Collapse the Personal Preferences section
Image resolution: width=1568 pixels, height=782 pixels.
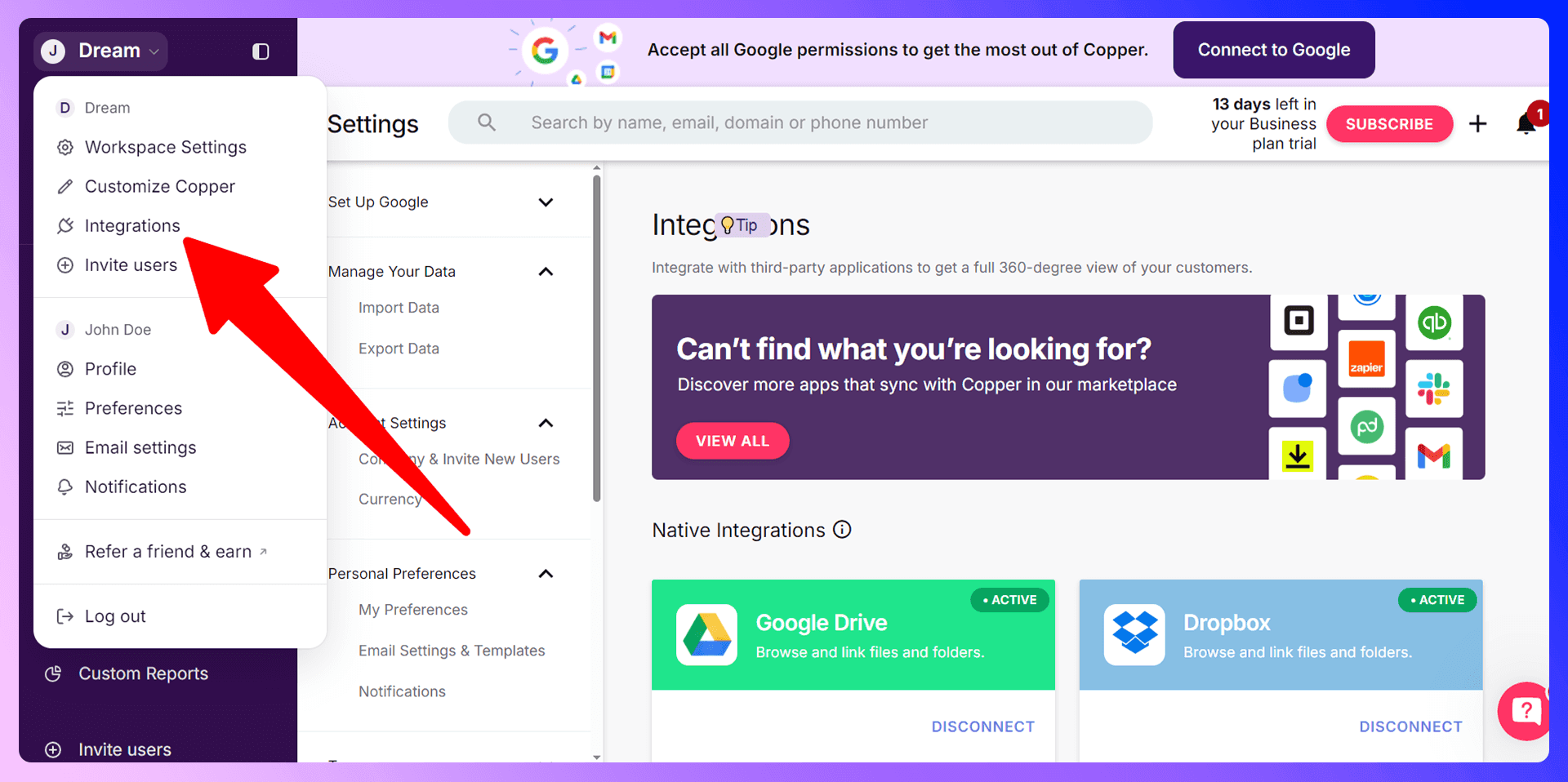pos(546,574)
